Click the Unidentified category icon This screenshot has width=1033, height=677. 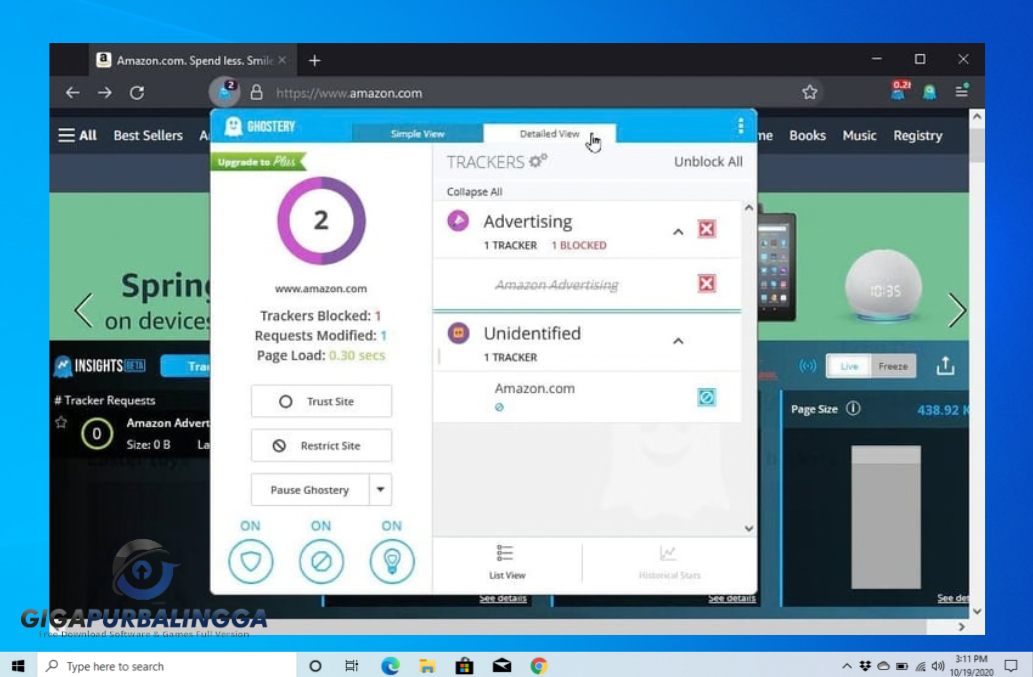(x=458, y=333)
